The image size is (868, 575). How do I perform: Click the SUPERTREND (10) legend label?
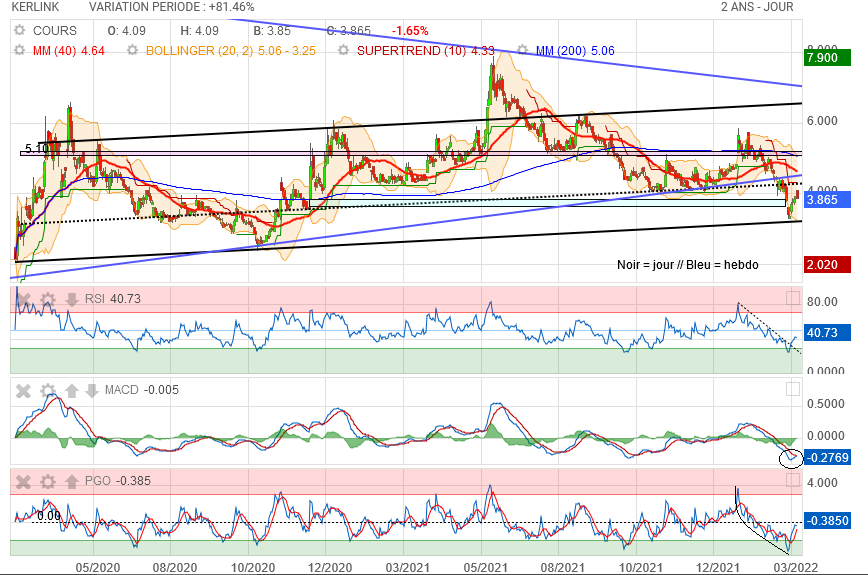(426, 50)
